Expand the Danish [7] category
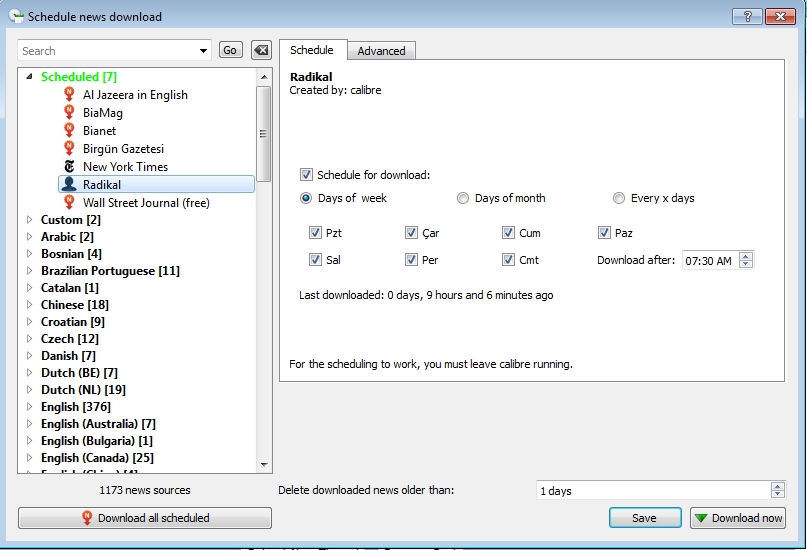This screenshot has height=550, width=807. pyautogui.click(x=29, y=356)
